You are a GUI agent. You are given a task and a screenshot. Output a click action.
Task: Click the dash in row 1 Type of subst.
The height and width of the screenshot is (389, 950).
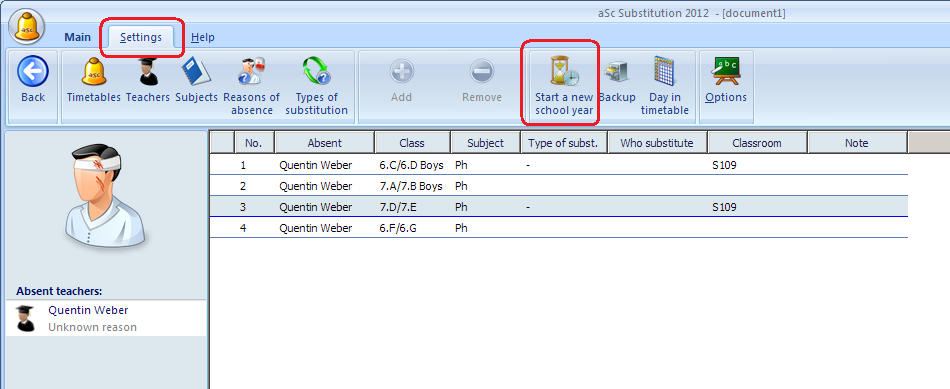click(528, 165)
